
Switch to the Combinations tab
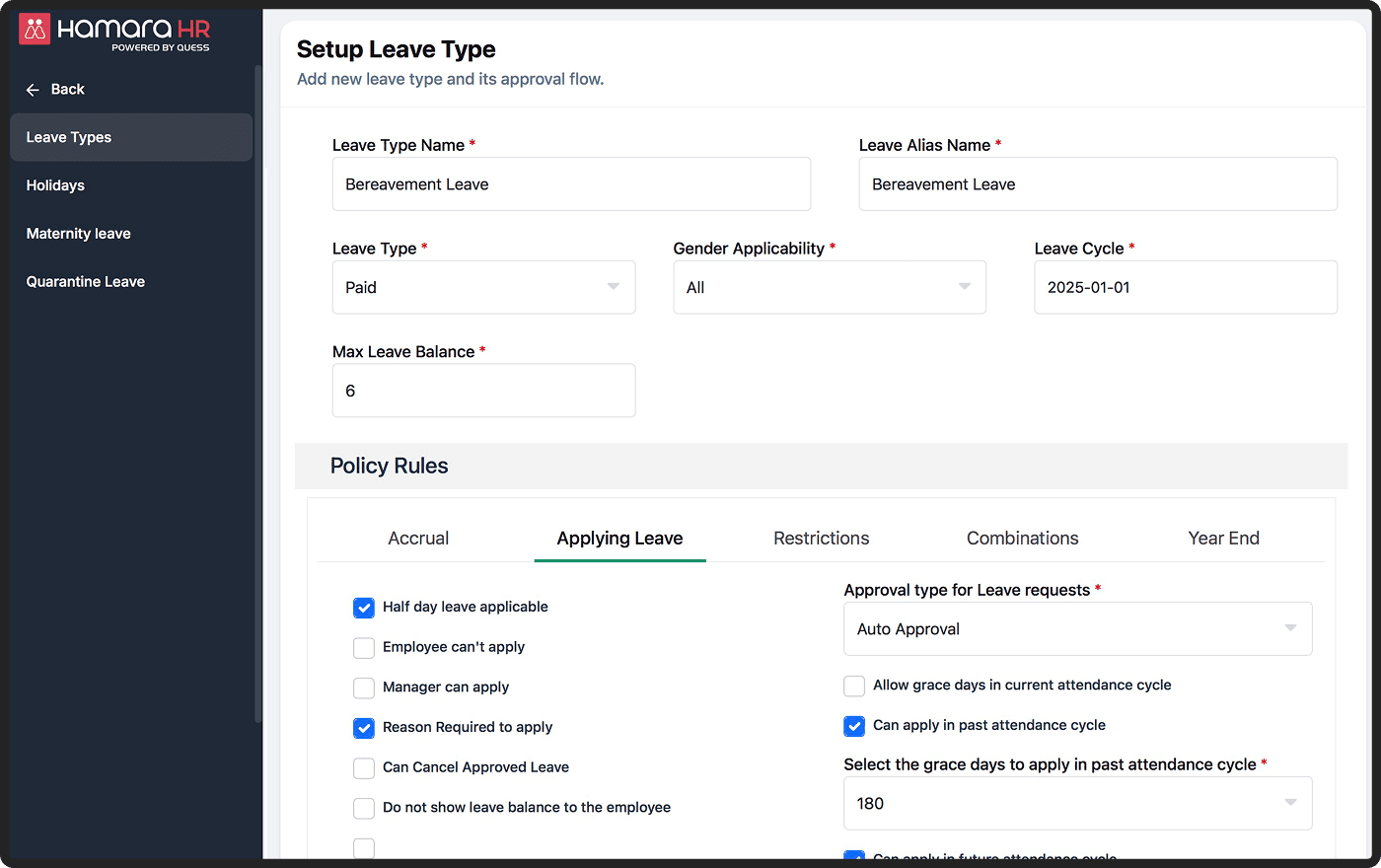click(1023, 539)
